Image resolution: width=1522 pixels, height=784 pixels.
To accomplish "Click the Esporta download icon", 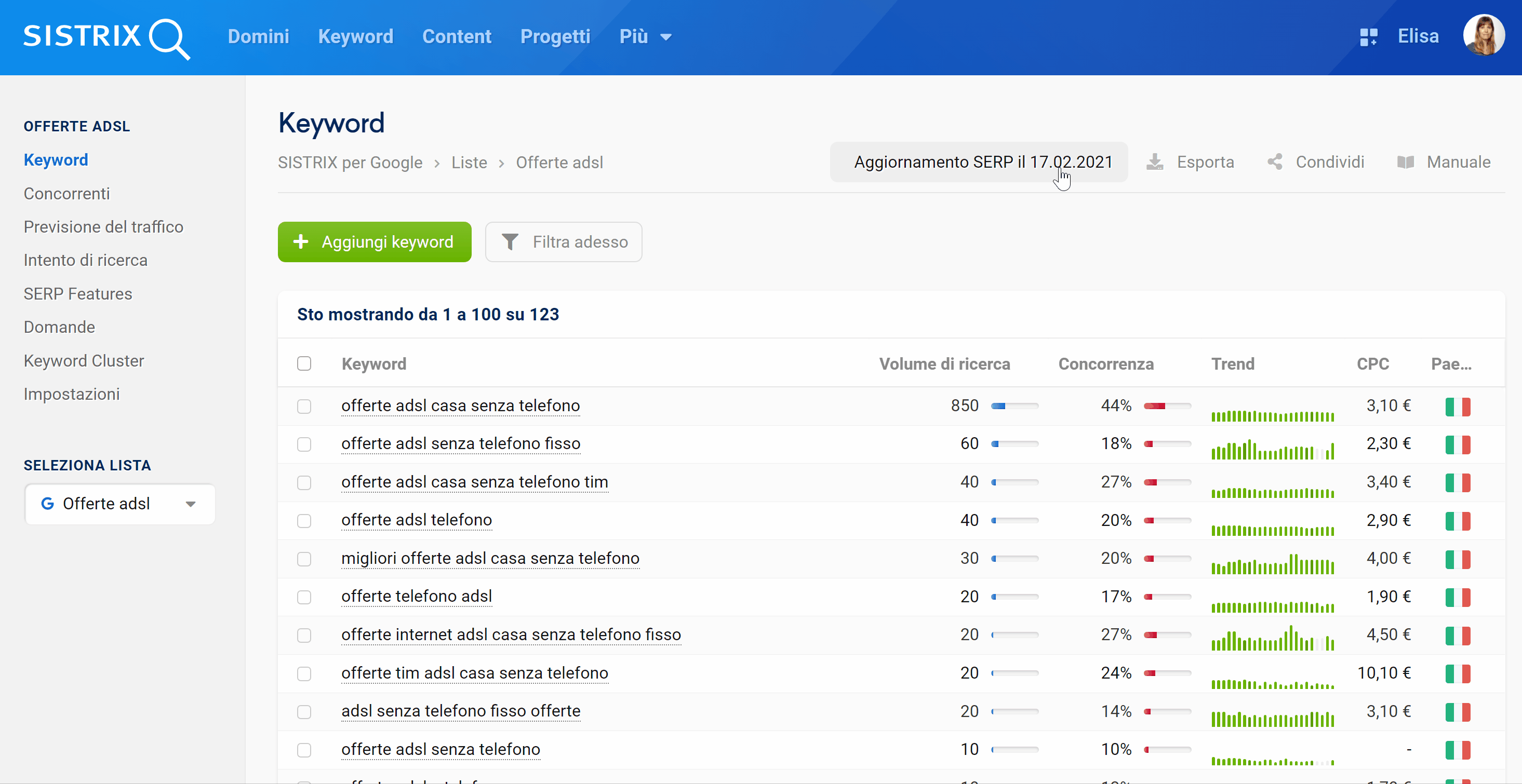I will point(1155,162).
